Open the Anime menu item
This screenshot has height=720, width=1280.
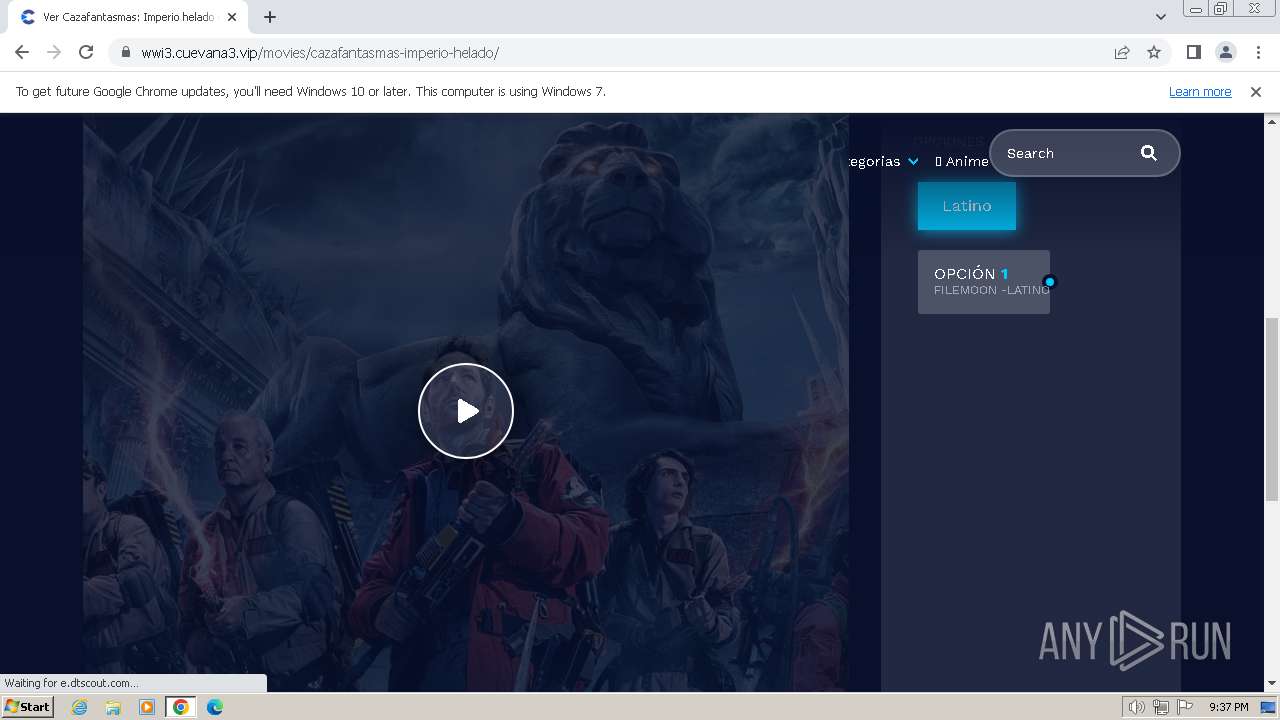(x=962, y=161)
